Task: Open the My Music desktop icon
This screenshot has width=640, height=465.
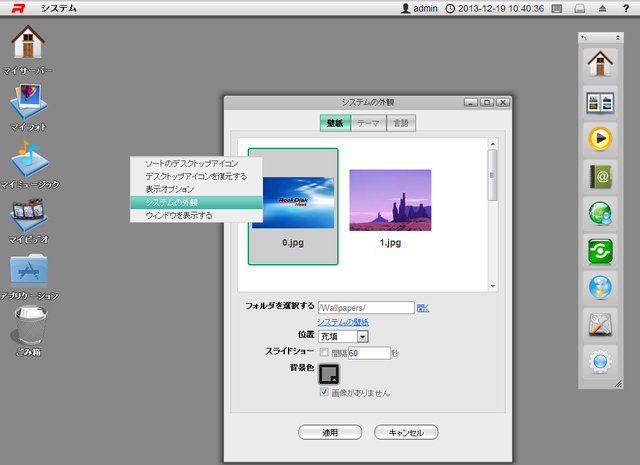Action: [28, 158]
